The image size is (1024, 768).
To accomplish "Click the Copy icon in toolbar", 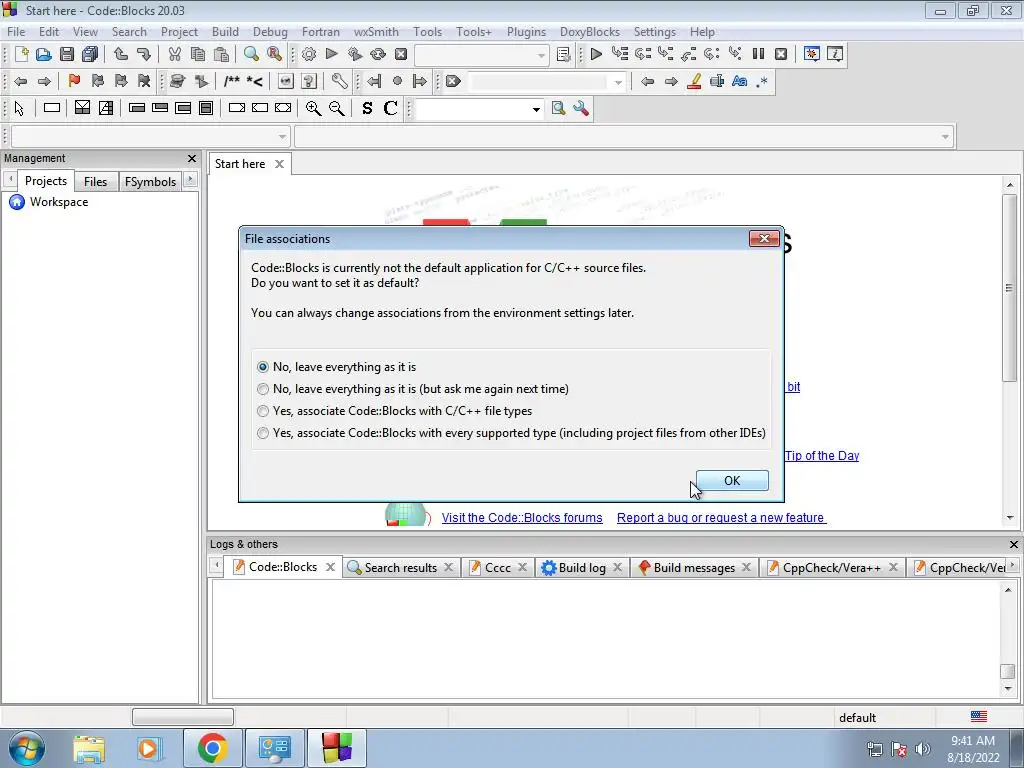I will (198, 54).
